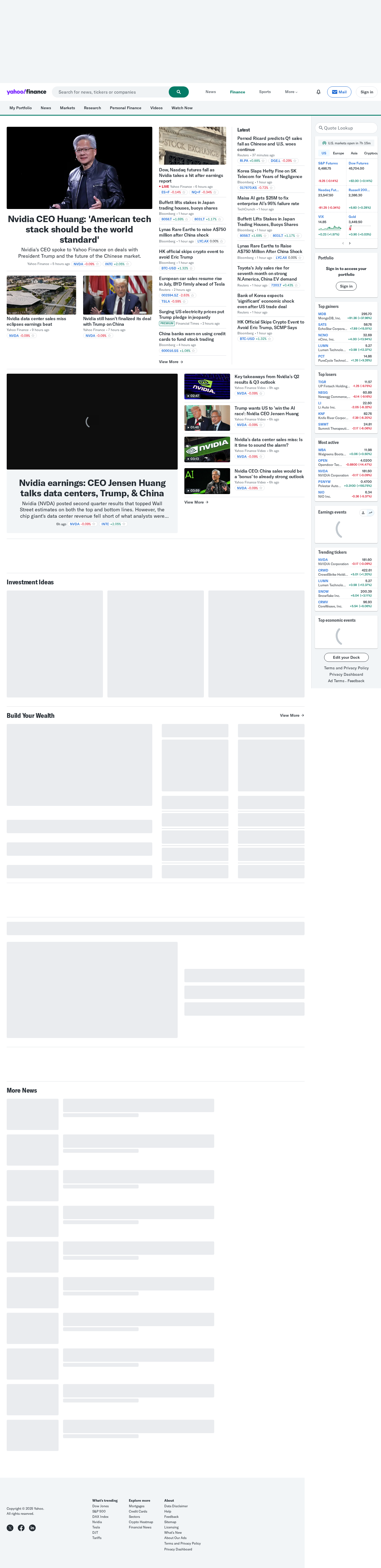Open Buffett lifts stakes in Japan article

coord(188,205)
